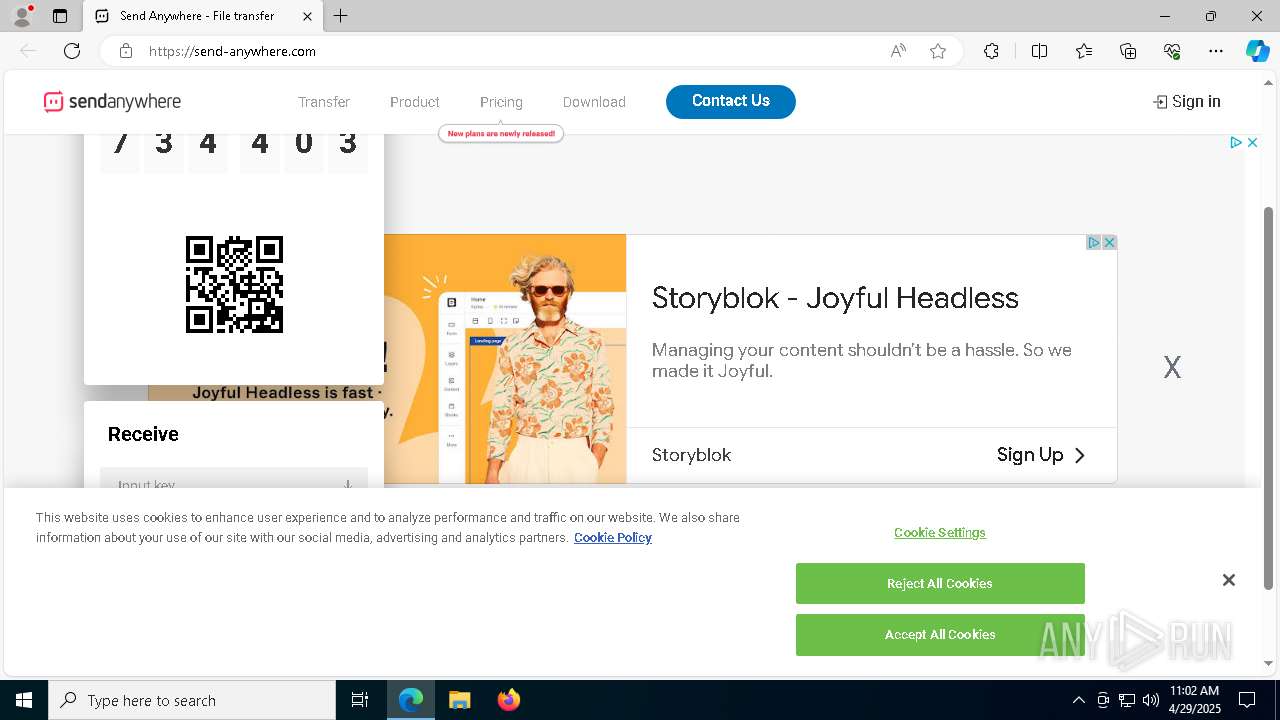Close the cookie banner
Screen dimensions: 1280x720
tap(1229, 580)
